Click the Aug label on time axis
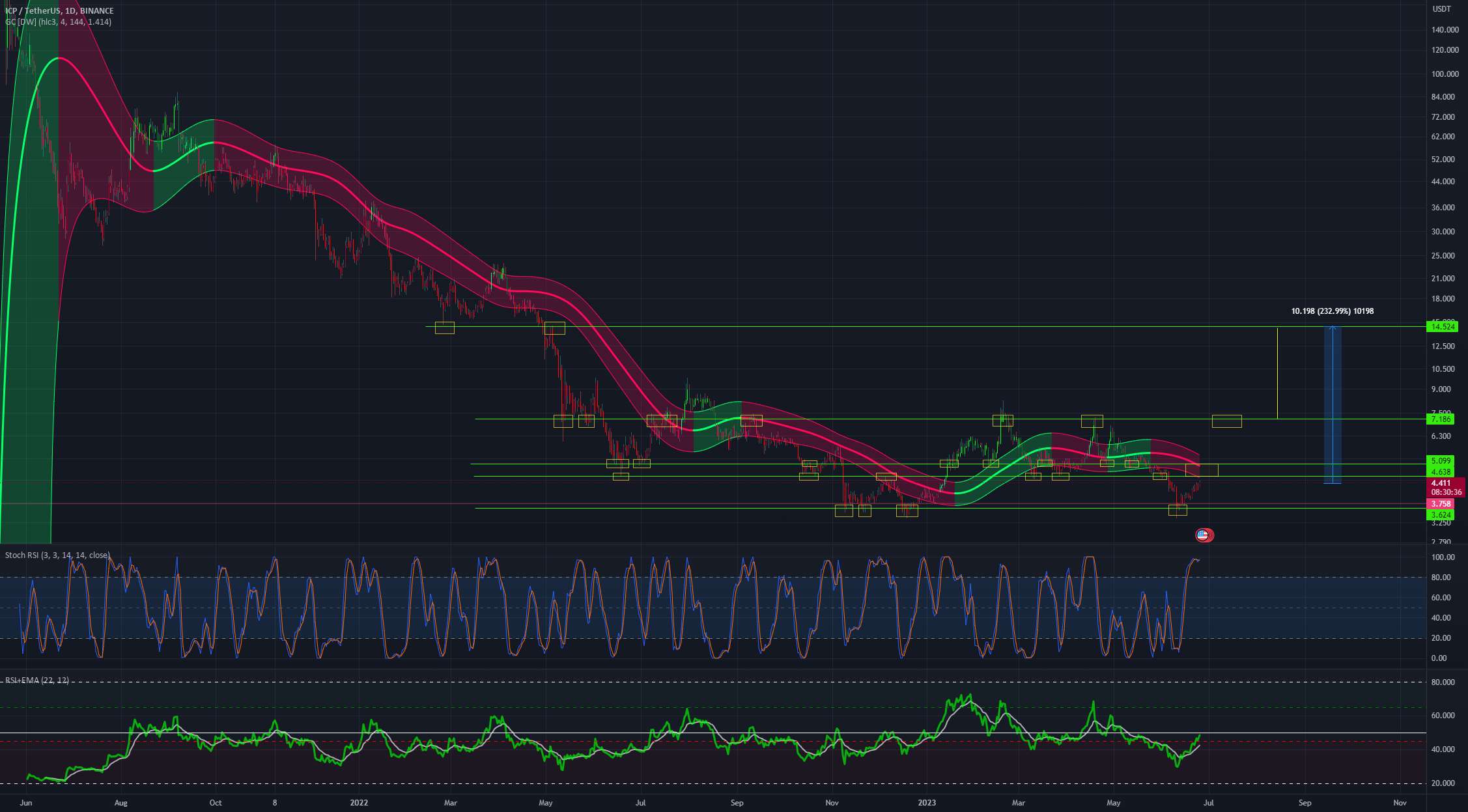This screenshot has width=1468, height=812. (x=120, y=802)
